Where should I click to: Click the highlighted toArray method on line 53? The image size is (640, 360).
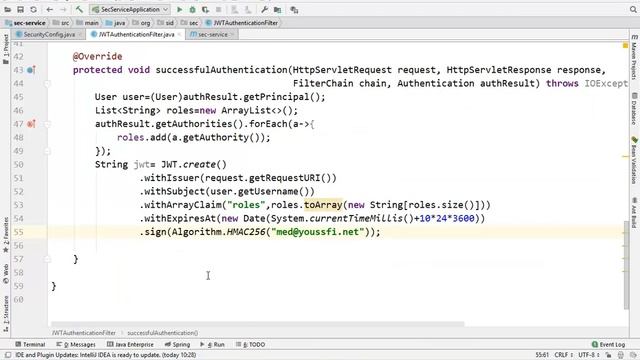[323, 205]
